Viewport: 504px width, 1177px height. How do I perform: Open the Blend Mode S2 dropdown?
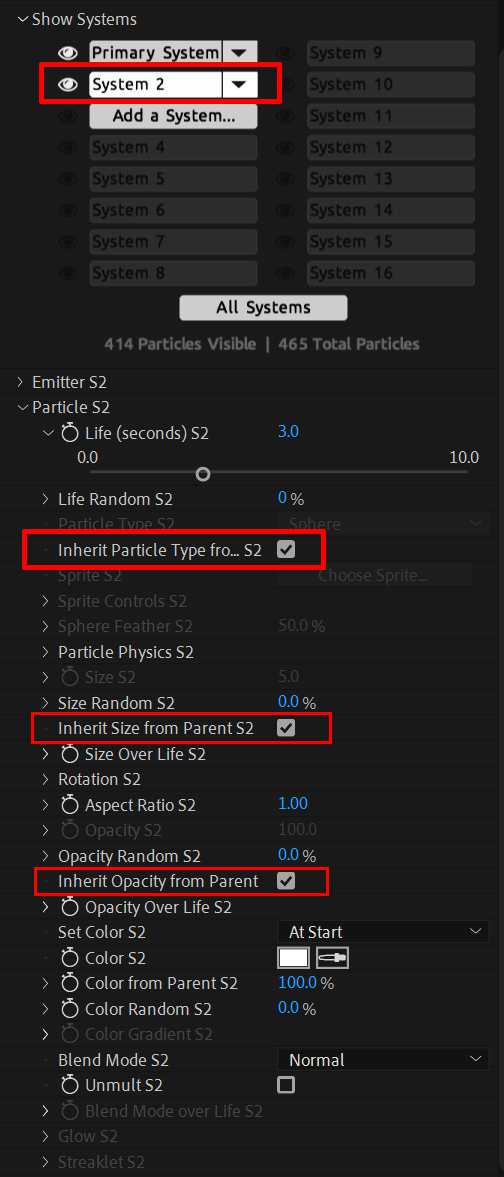tap(383, 1060)
